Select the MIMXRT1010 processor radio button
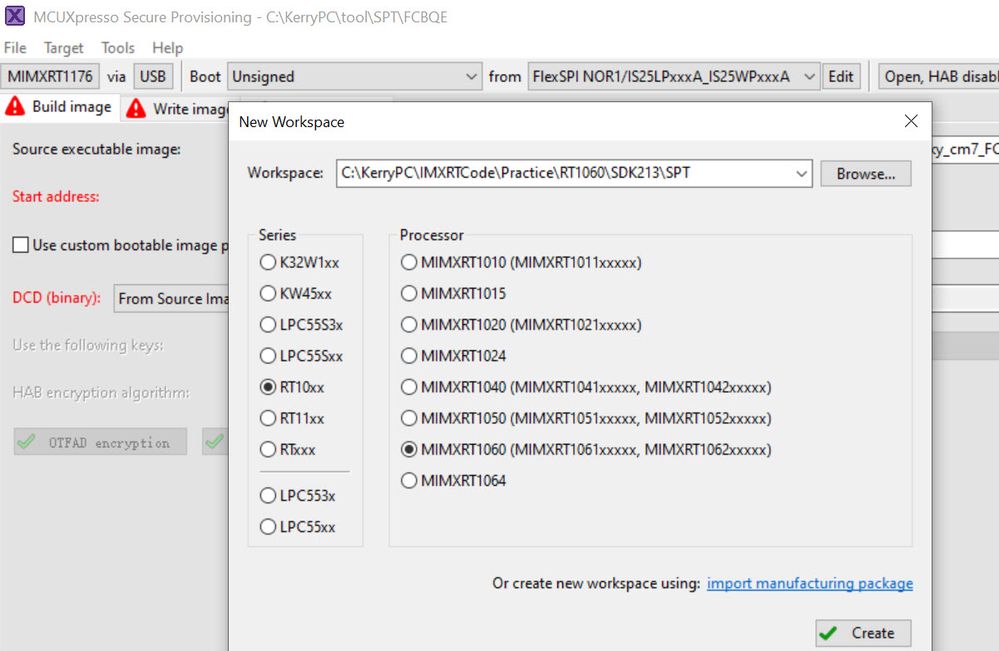 (x=408, y=263)
